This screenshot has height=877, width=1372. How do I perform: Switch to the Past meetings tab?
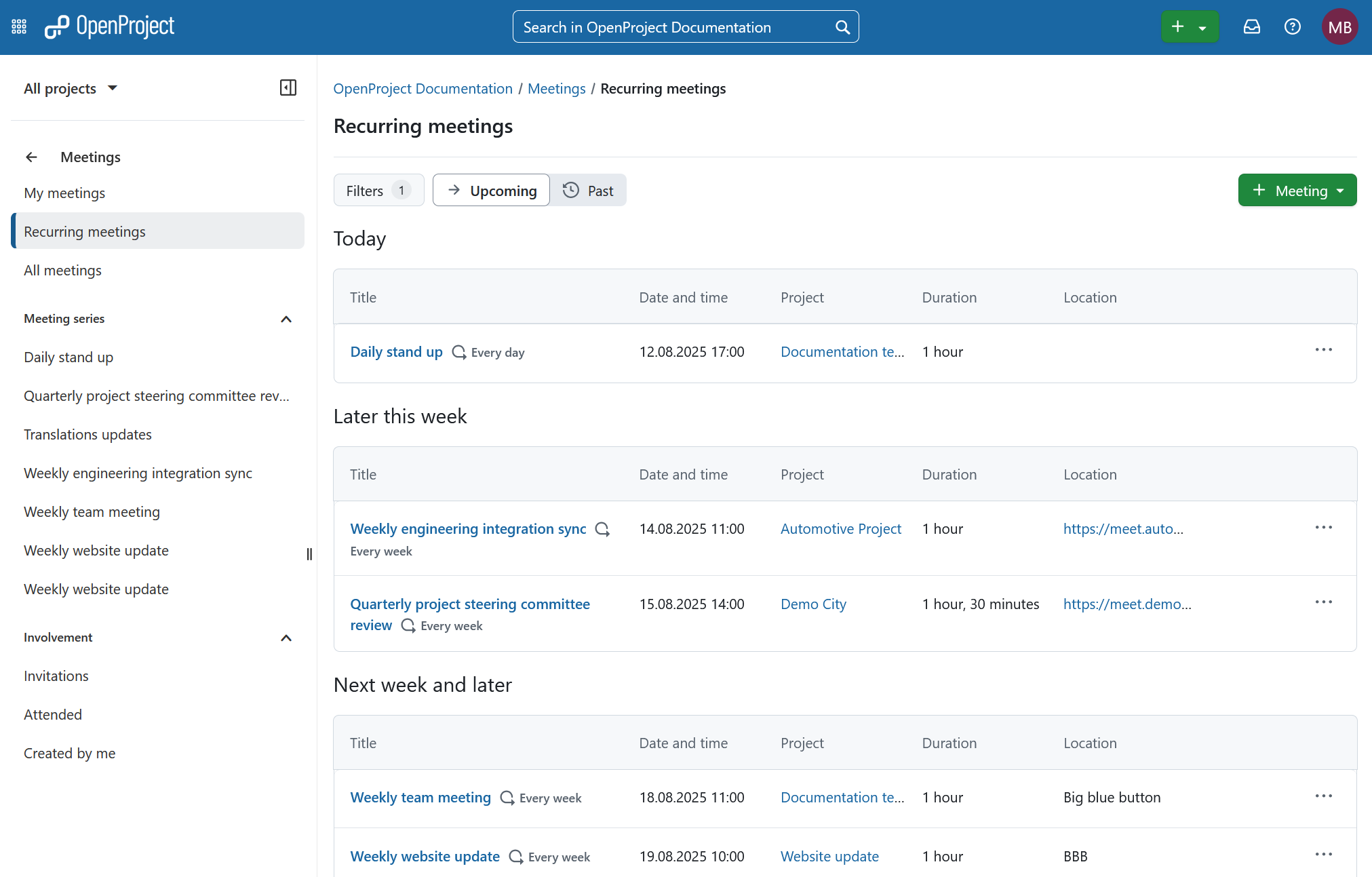coord(589,191)
